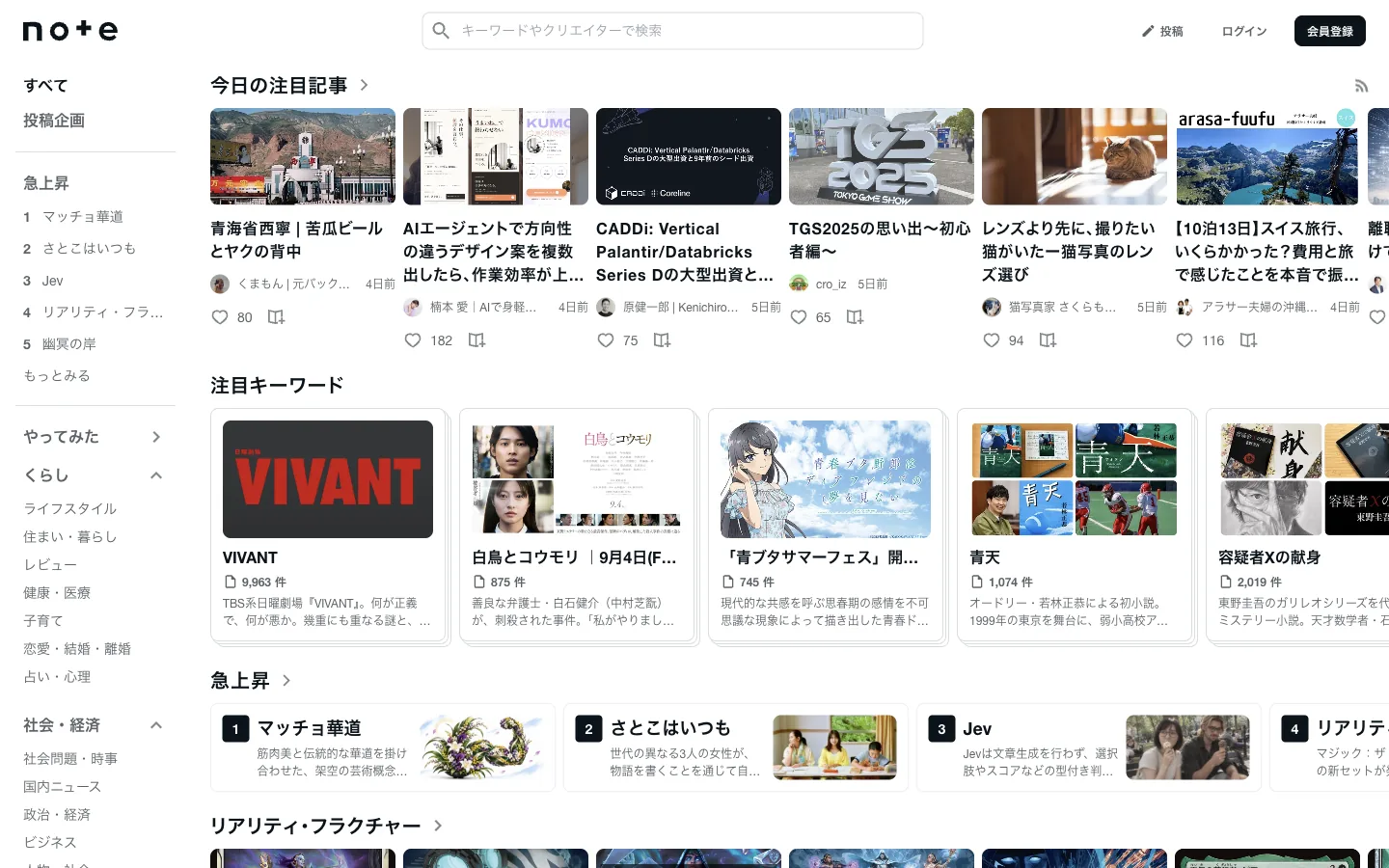The width and height of the screenshot is (1389, 868).
Task: Open the arasa-fuufu Swiss trip thumbnail
Action: coord(1267,156)
